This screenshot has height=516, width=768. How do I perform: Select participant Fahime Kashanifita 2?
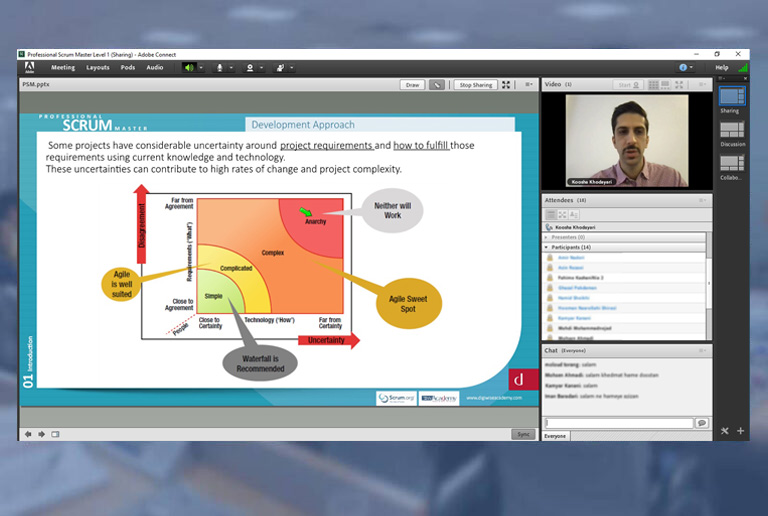(624, 278)
